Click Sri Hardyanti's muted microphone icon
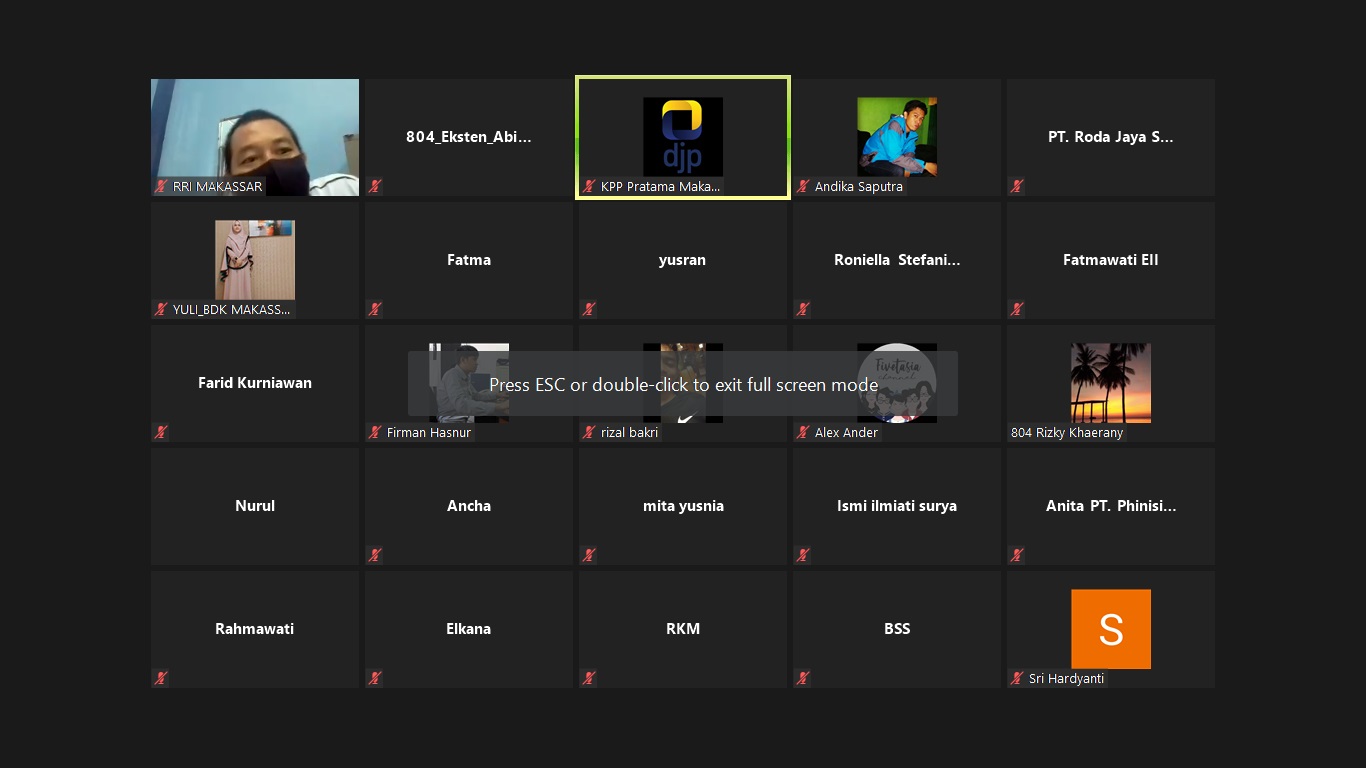The height and width of the screenshot is (768, 1366). point(1017,679)
